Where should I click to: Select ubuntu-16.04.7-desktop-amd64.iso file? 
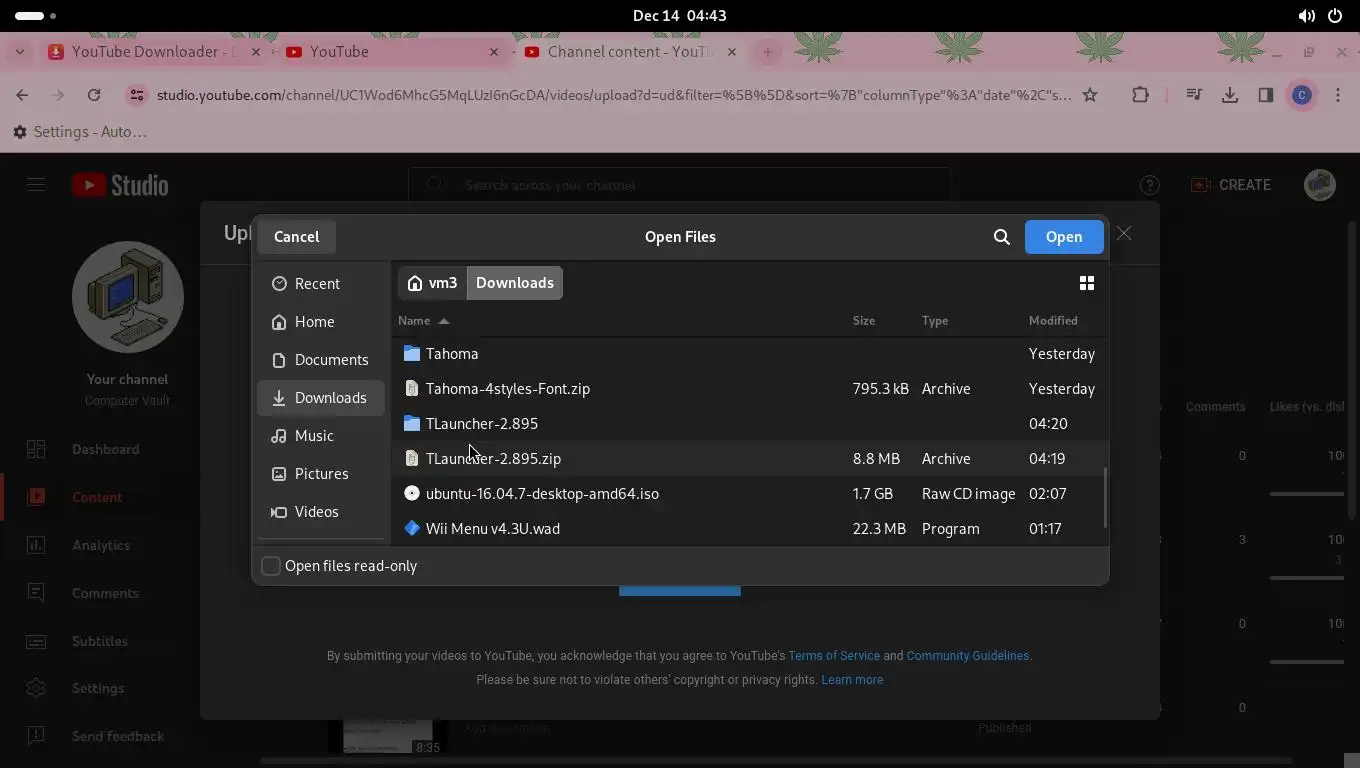coord(750,494)
